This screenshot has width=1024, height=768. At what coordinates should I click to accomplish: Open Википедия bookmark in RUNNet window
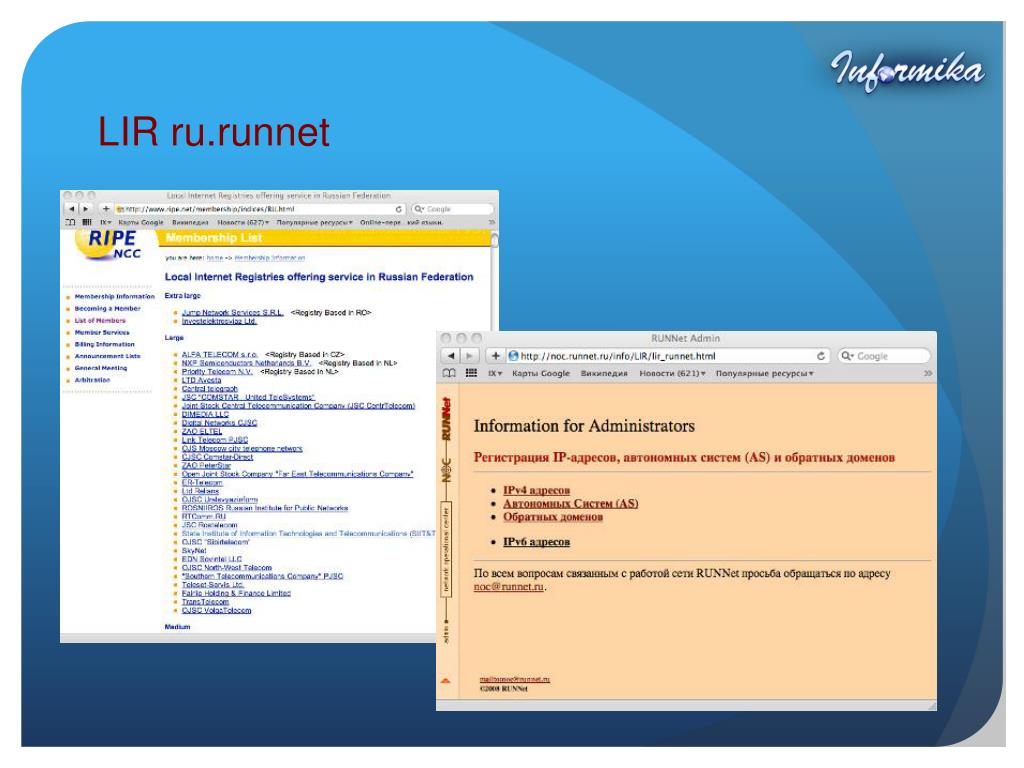604,373
